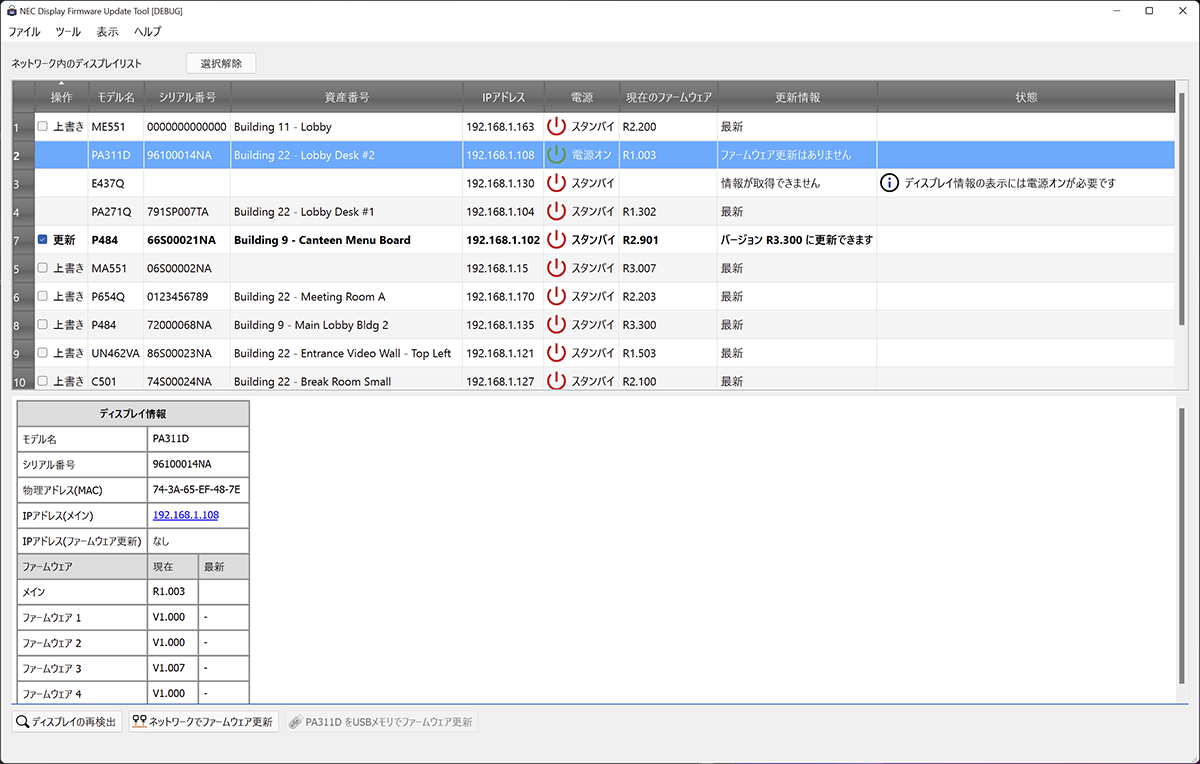1200x764 pixels.
Task: Click the network icon on ネットワークでファームウェア更新
Action: click(x=139, y=721)
